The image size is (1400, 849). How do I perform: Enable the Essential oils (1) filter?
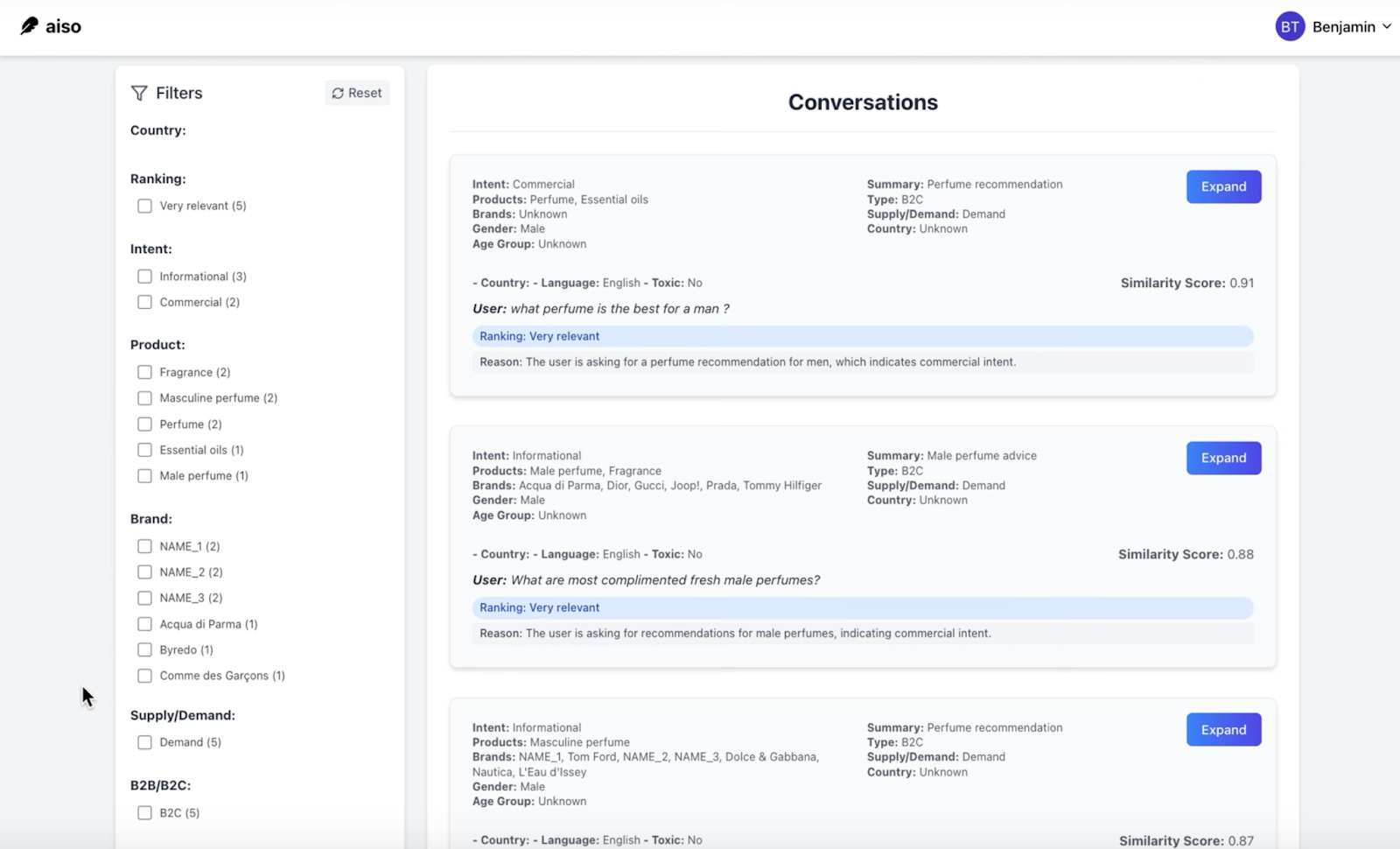coord(144,450)
